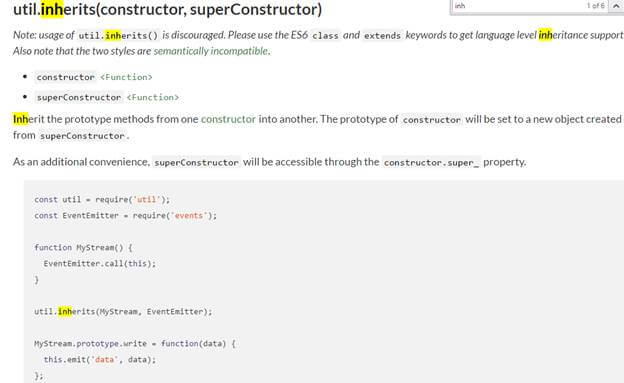Click the require('events') code line

coord(125,216)
